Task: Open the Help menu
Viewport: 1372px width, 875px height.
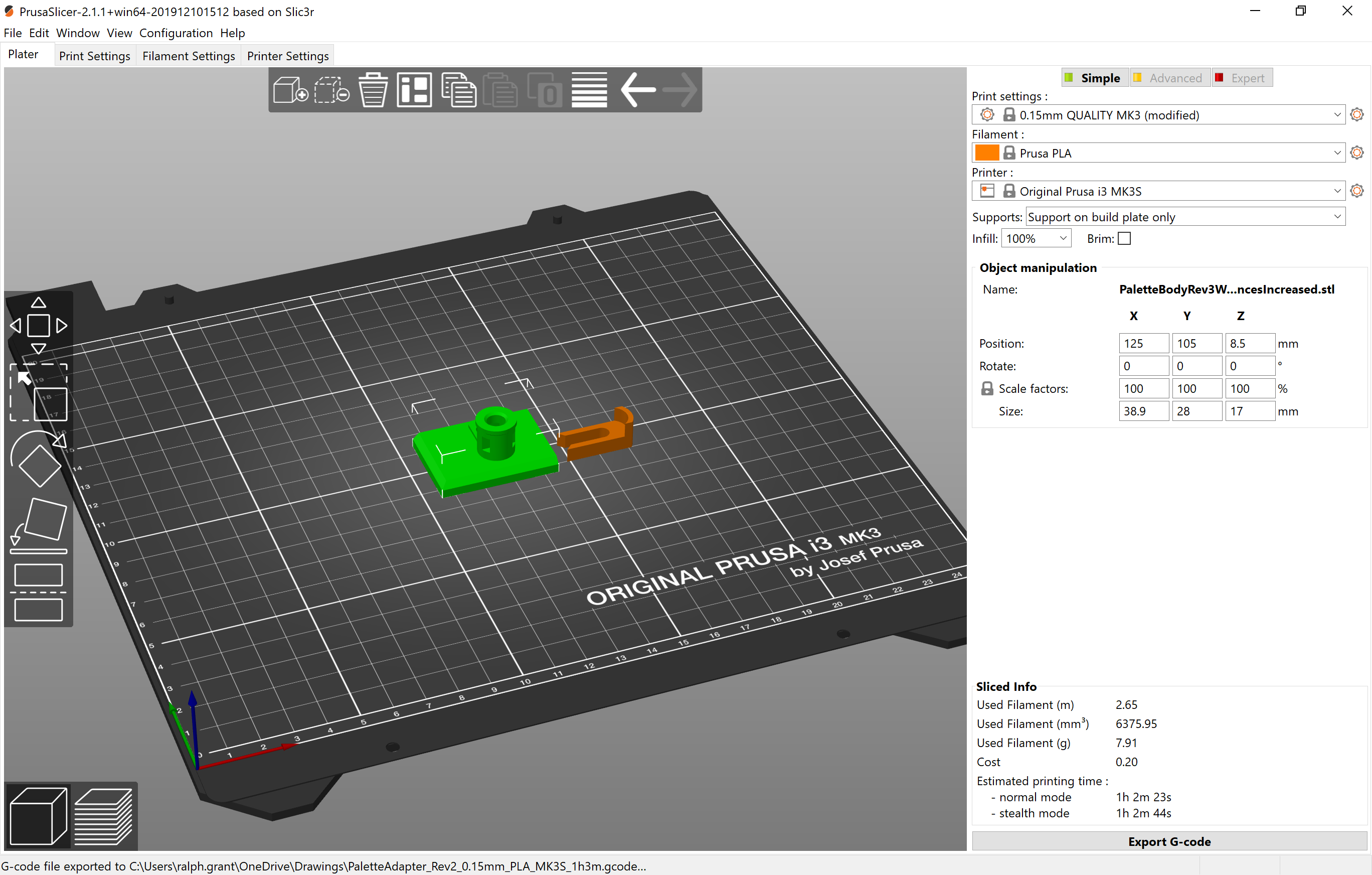Action: pos(233,33)
